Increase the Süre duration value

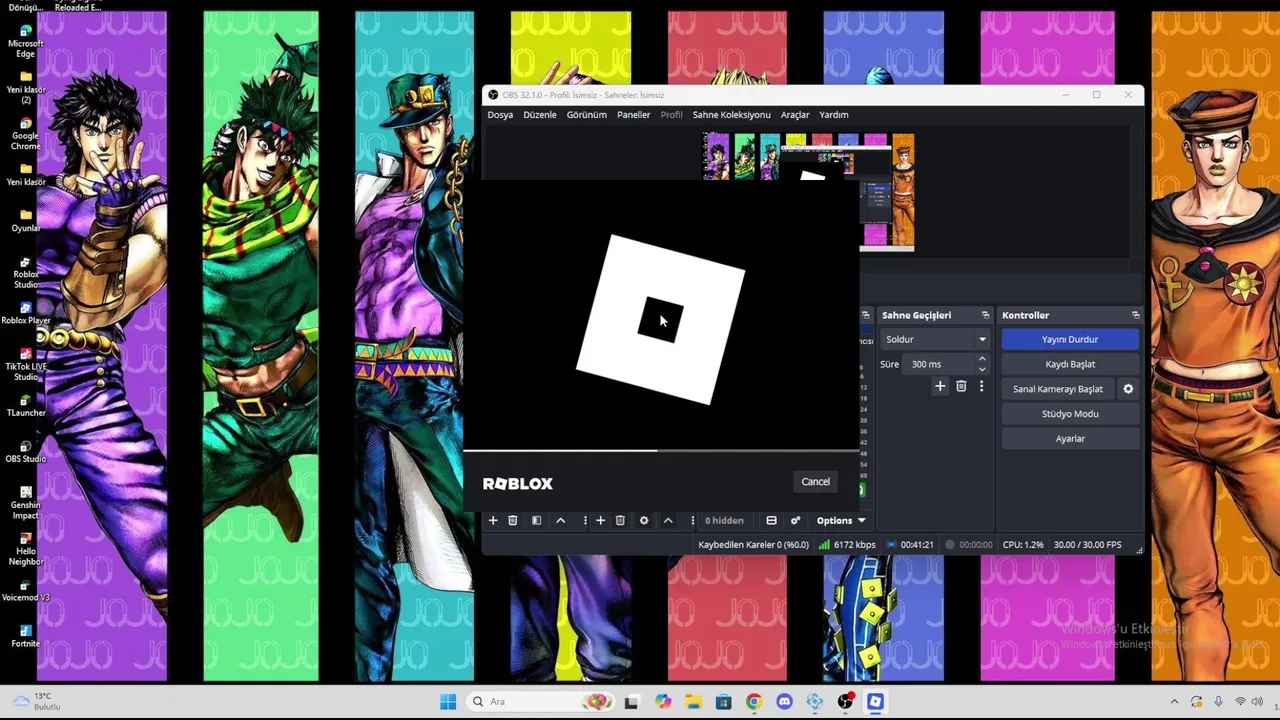981,359
